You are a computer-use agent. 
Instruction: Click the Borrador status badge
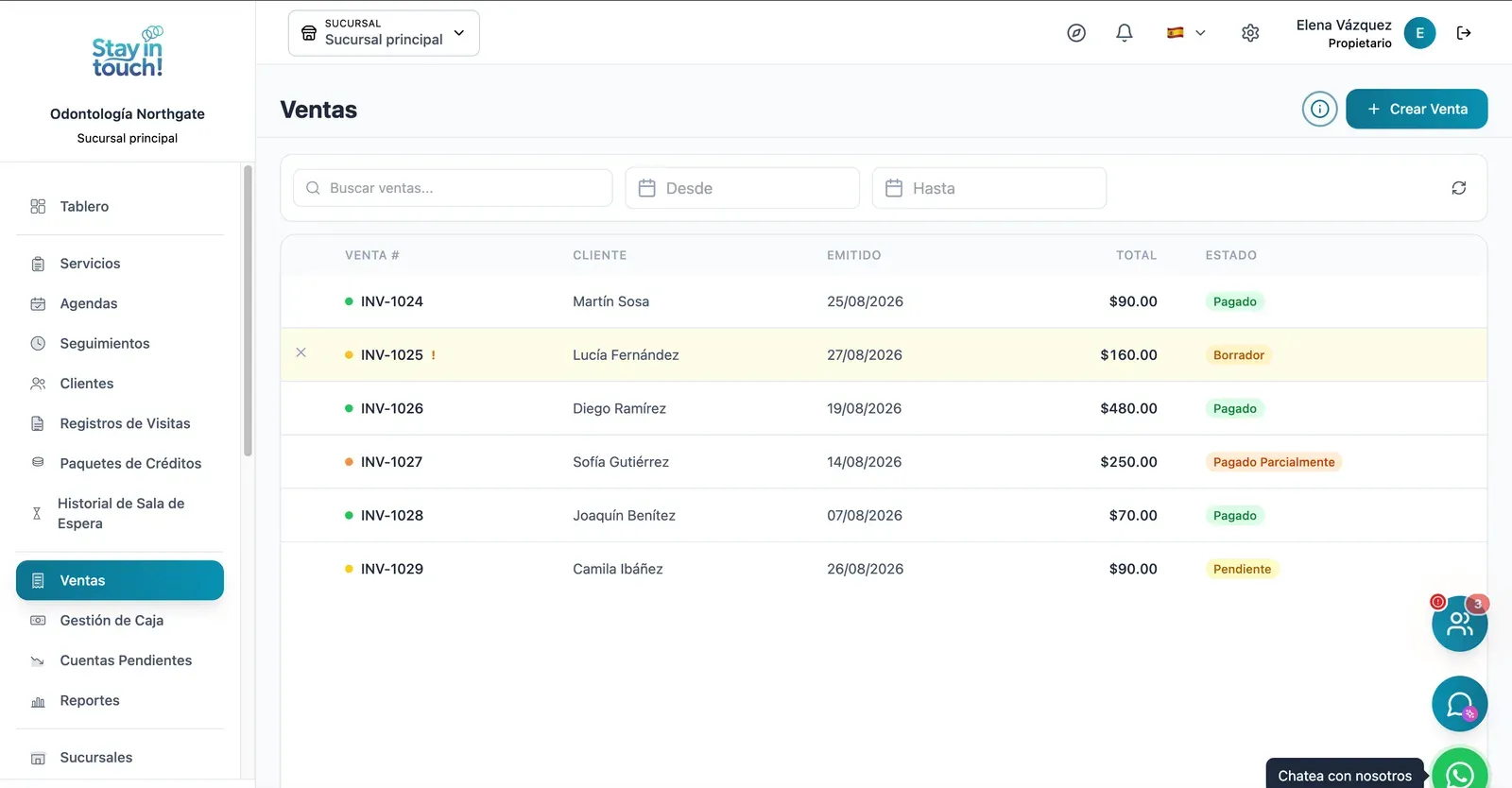1239,355
